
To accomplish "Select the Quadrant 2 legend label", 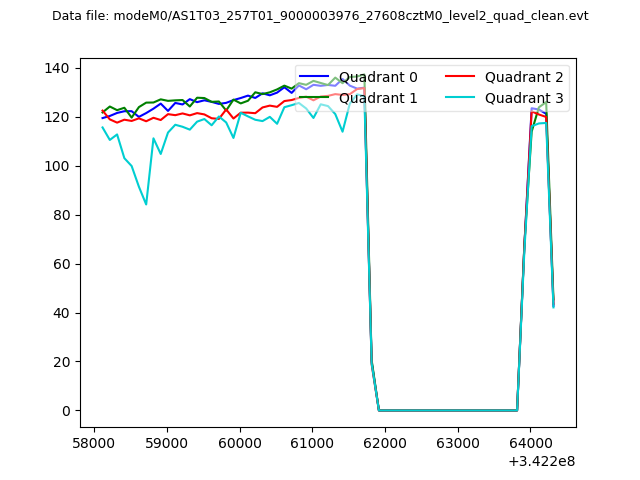I will (524, 77).
